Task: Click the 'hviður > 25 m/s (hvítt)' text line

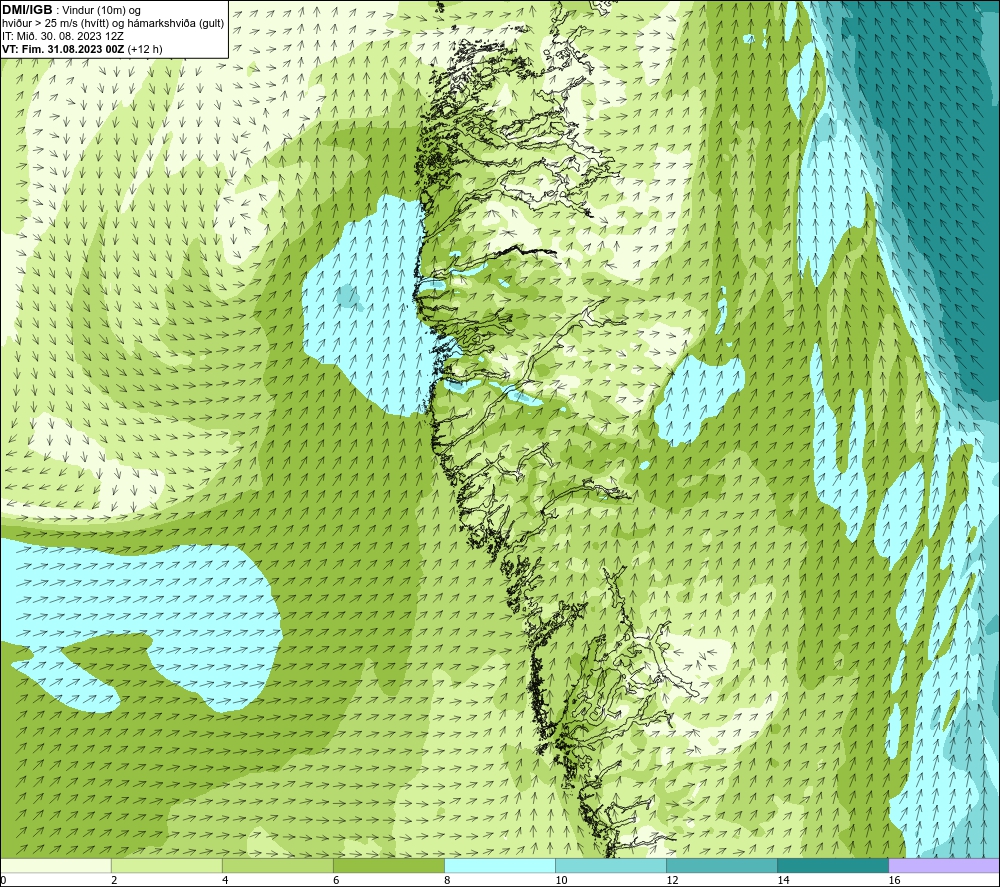Action: pos(114,24)
